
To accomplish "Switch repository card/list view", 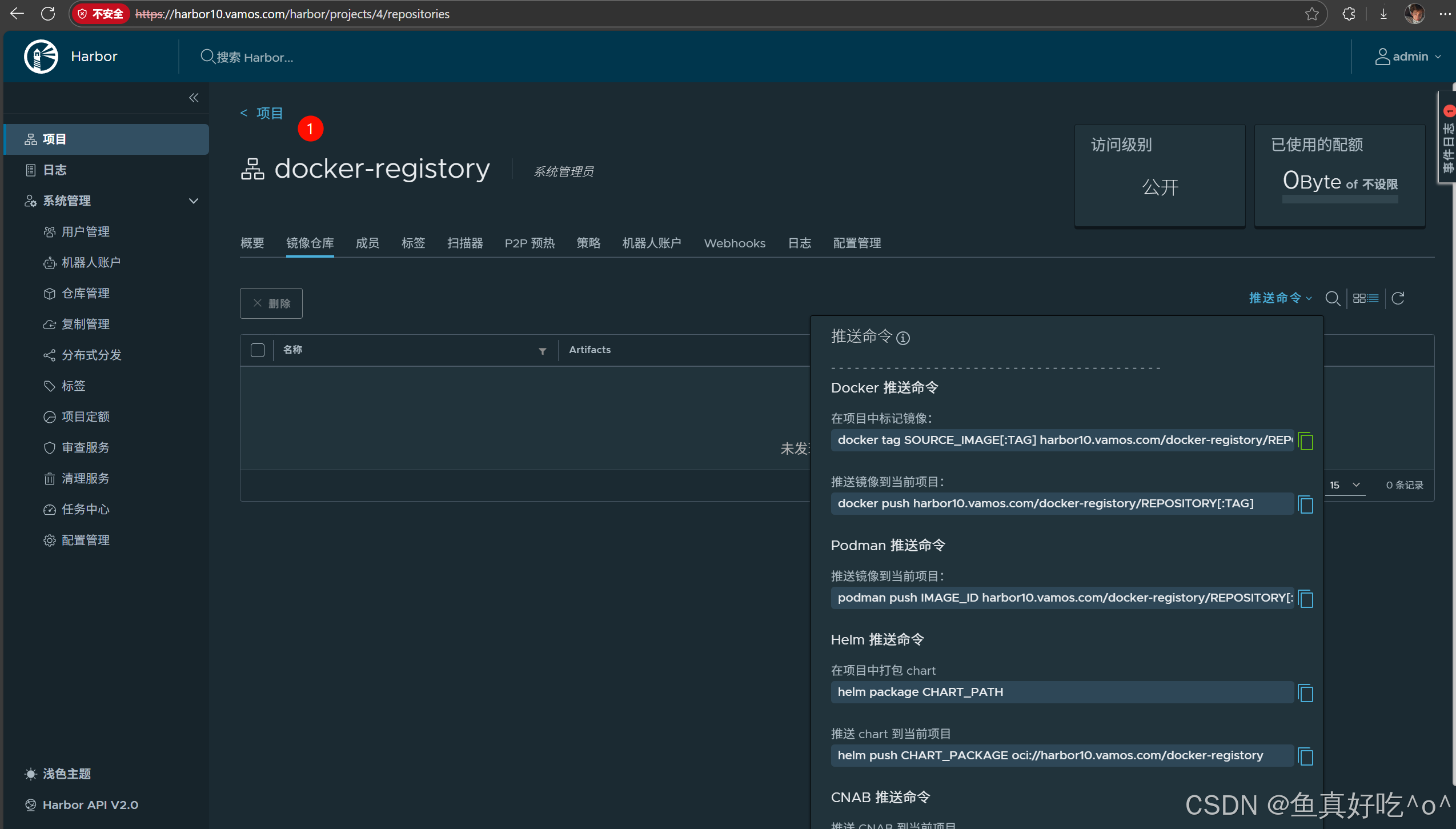I will click(x=1366, y=298).
